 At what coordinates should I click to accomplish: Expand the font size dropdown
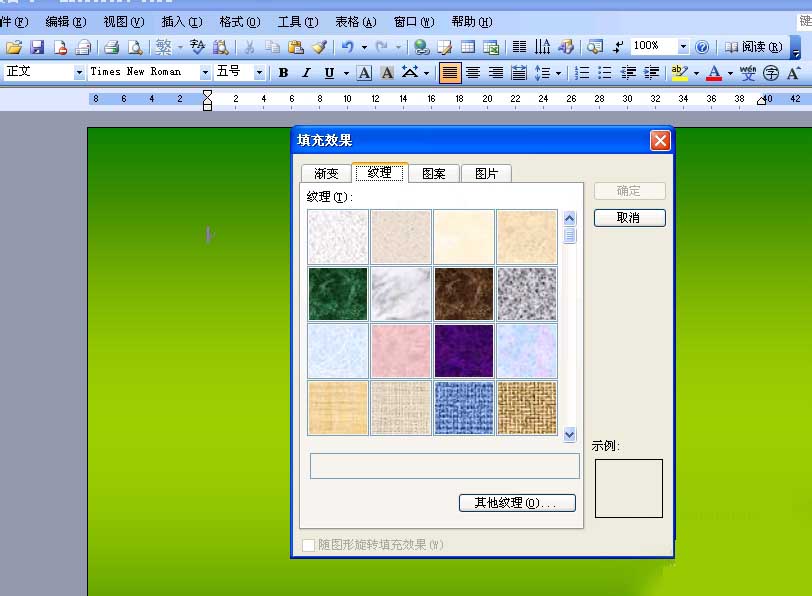[x=259, y=72]
